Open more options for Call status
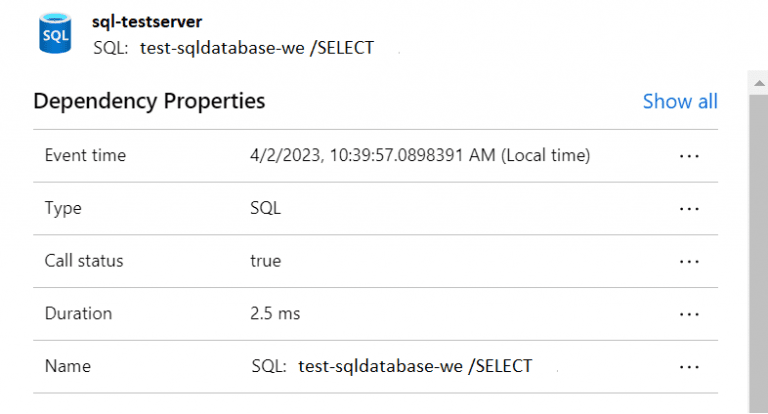Viewport: 768px width, 414px height. 688,261
